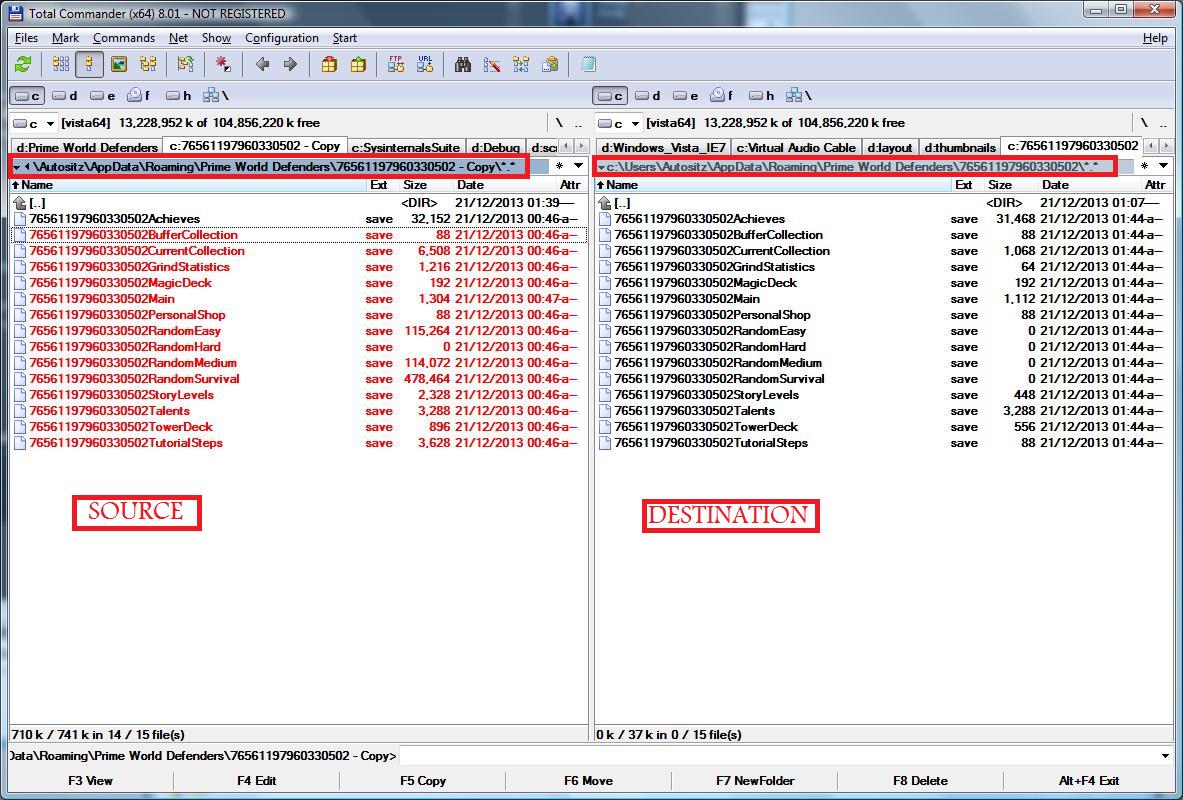Open the synchronize directories icon
The width and height of the screenshot is (1183, 800).
521,65
